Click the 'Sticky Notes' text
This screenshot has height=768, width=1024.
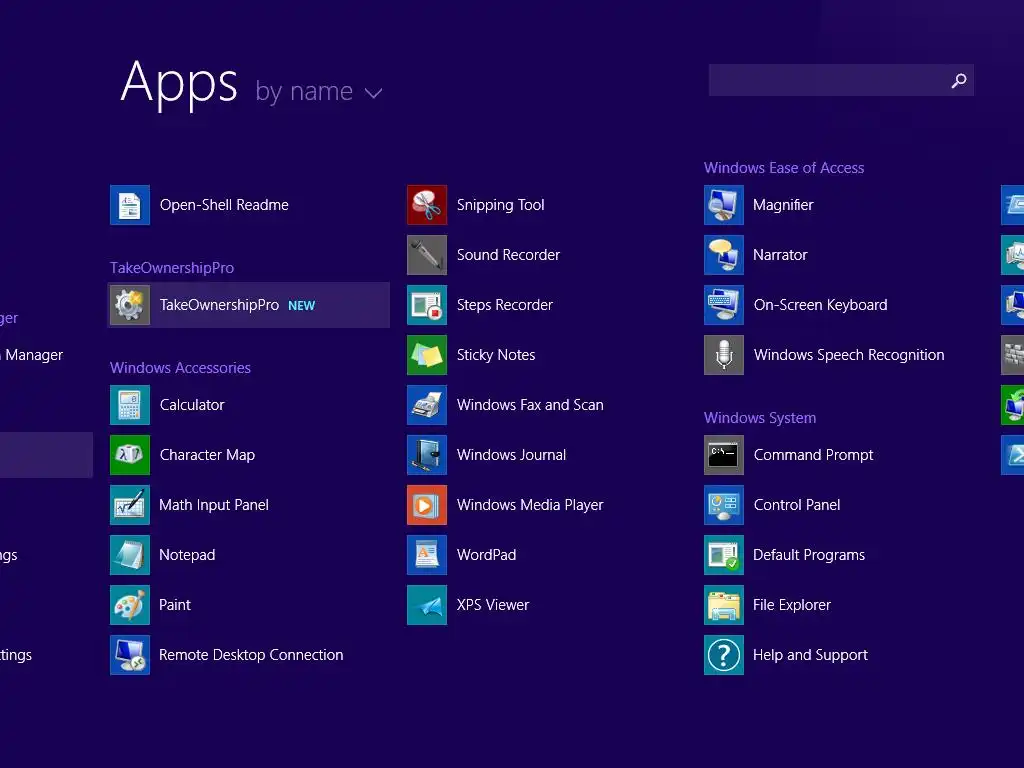pyautogui.click(x=496, y=355)
